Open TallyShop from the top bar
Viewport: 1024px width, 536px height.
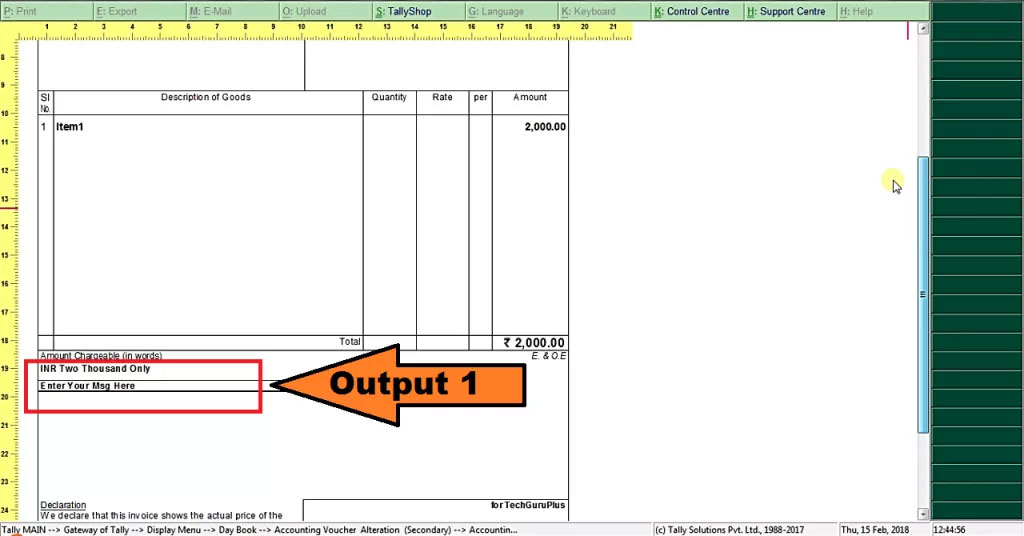404,11
